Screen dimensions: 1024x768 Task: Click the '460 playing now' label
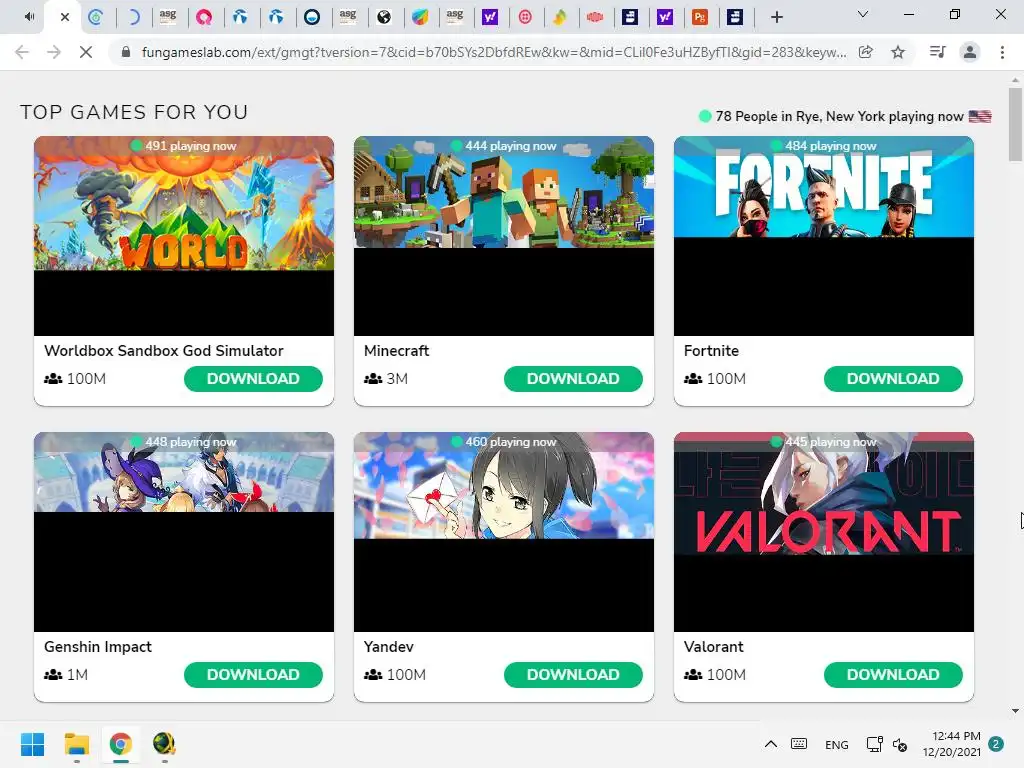point(511,441)
